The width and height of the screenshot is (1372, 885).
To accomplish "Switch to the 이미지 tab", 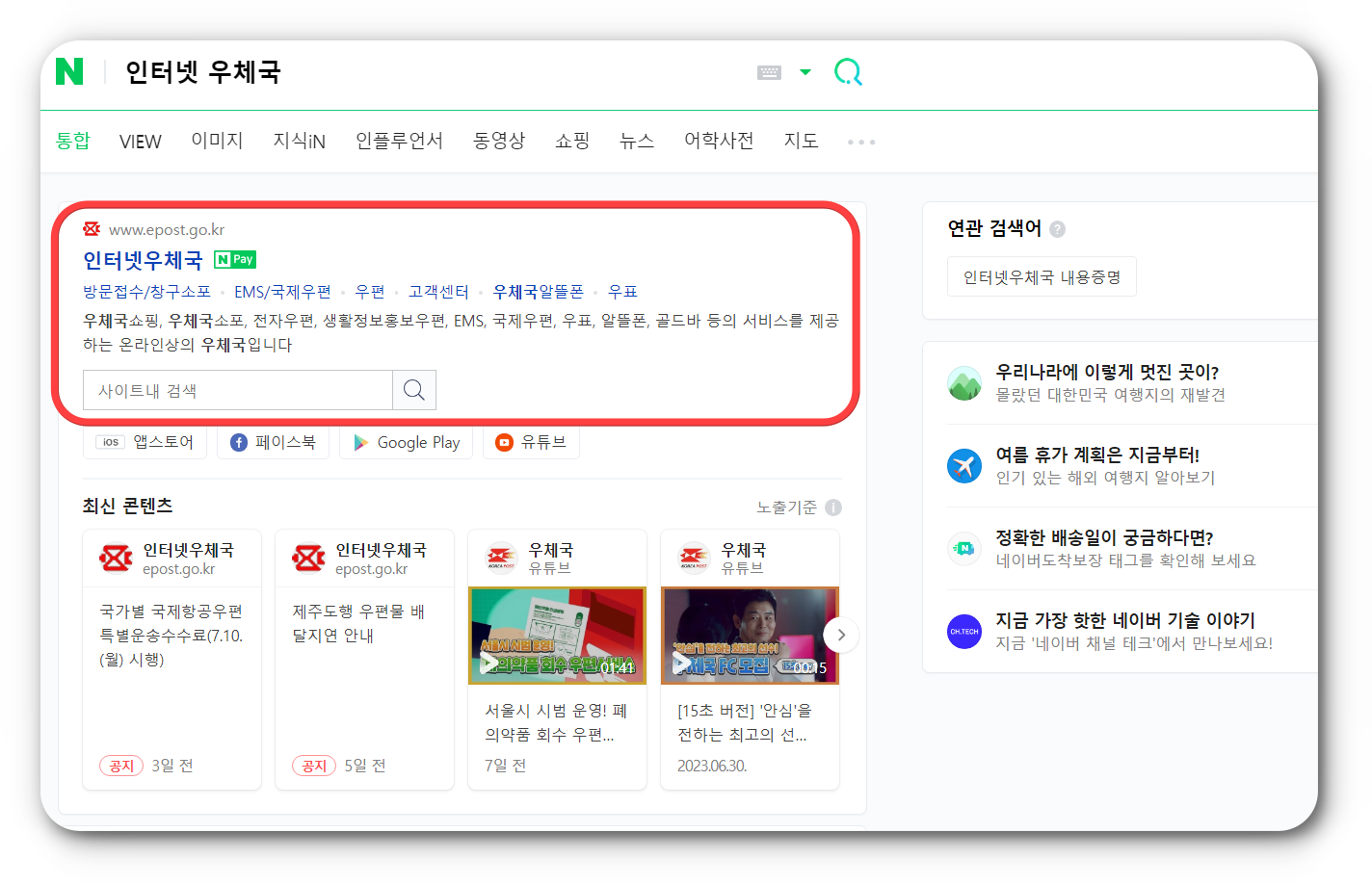I will [217, 141].
